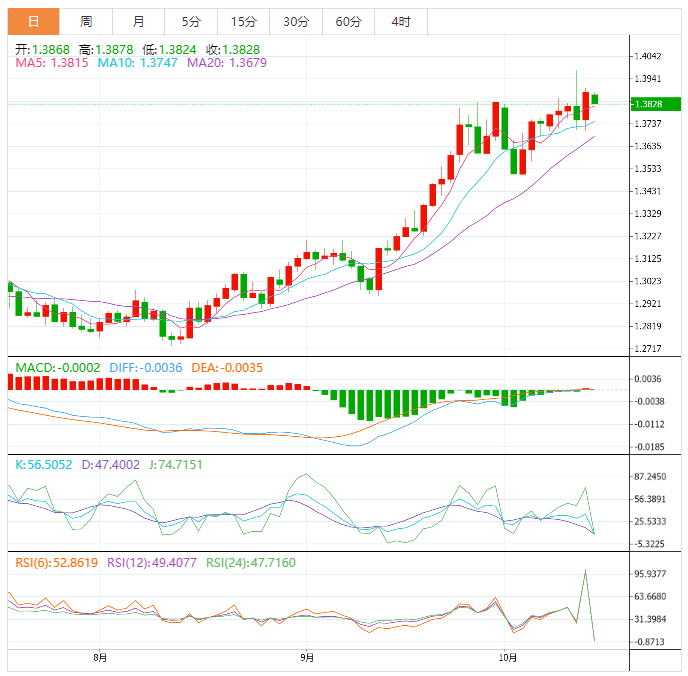Click the 8月 date axis label
688x676 pixels.
pyautogui.click(x=100, y=658)
